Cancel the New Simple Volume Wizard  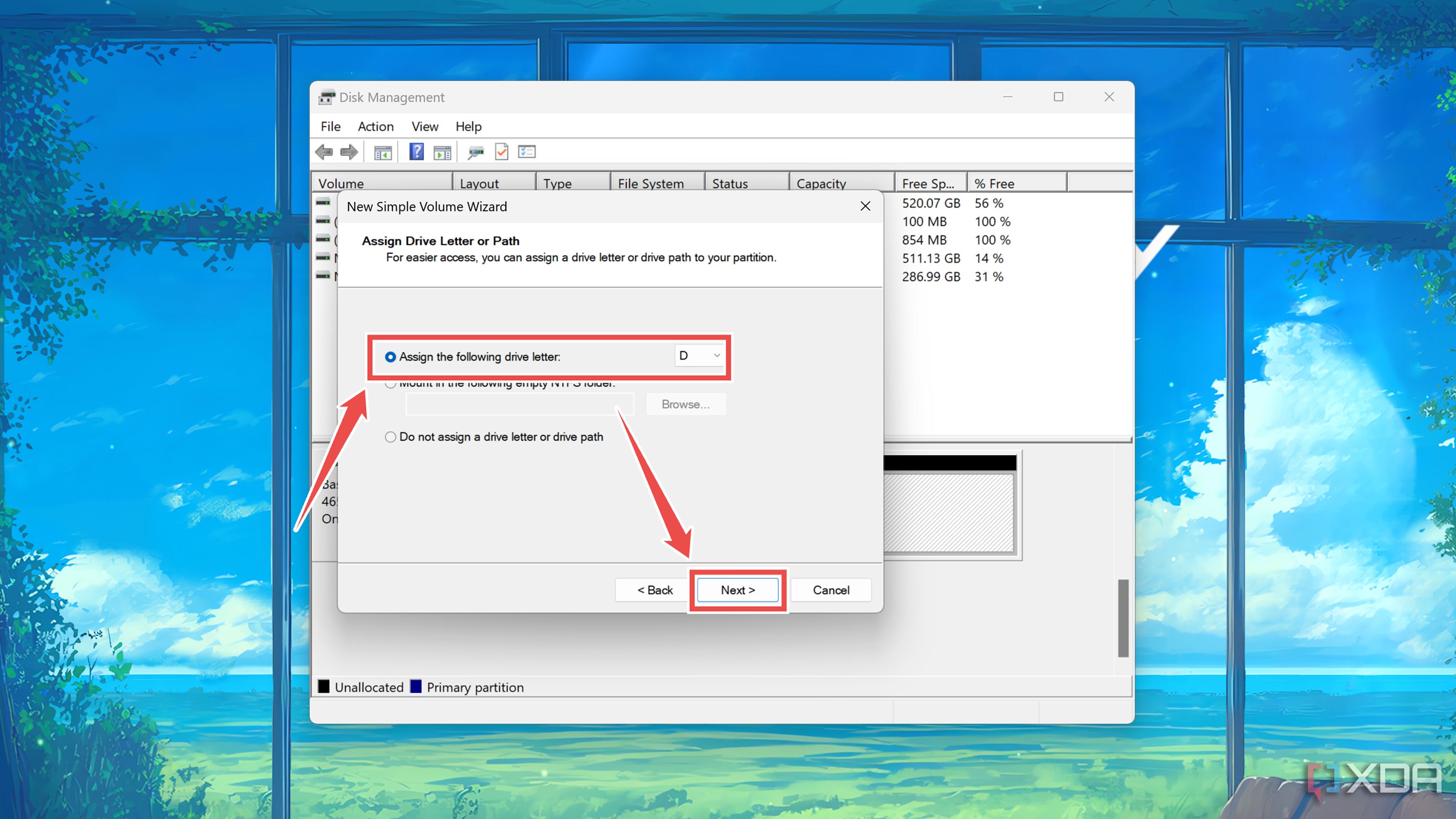[830, 590]
